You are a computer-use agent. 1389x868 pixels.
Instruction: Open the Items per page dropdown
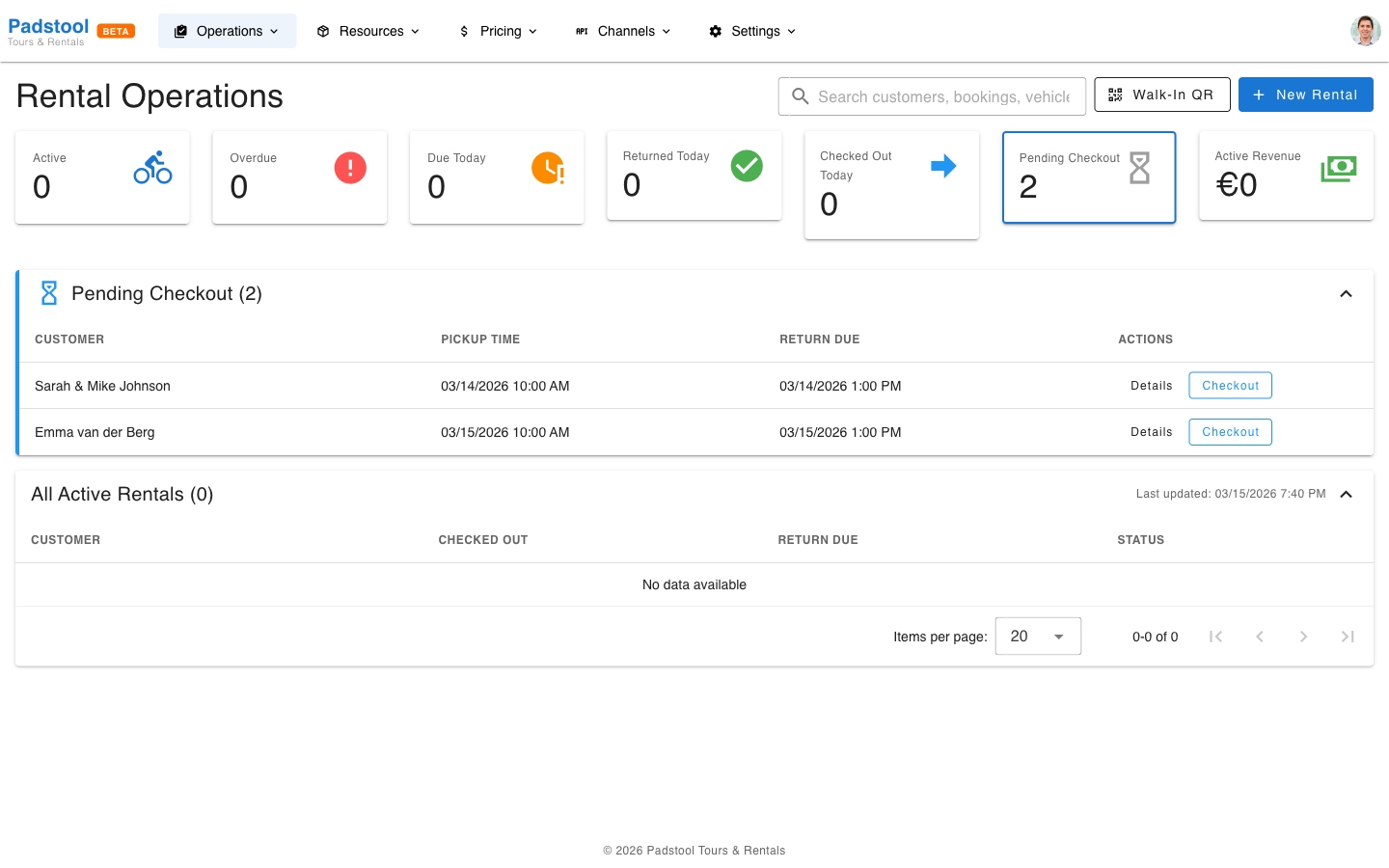pyautogui.click(x=1038, y=637)
